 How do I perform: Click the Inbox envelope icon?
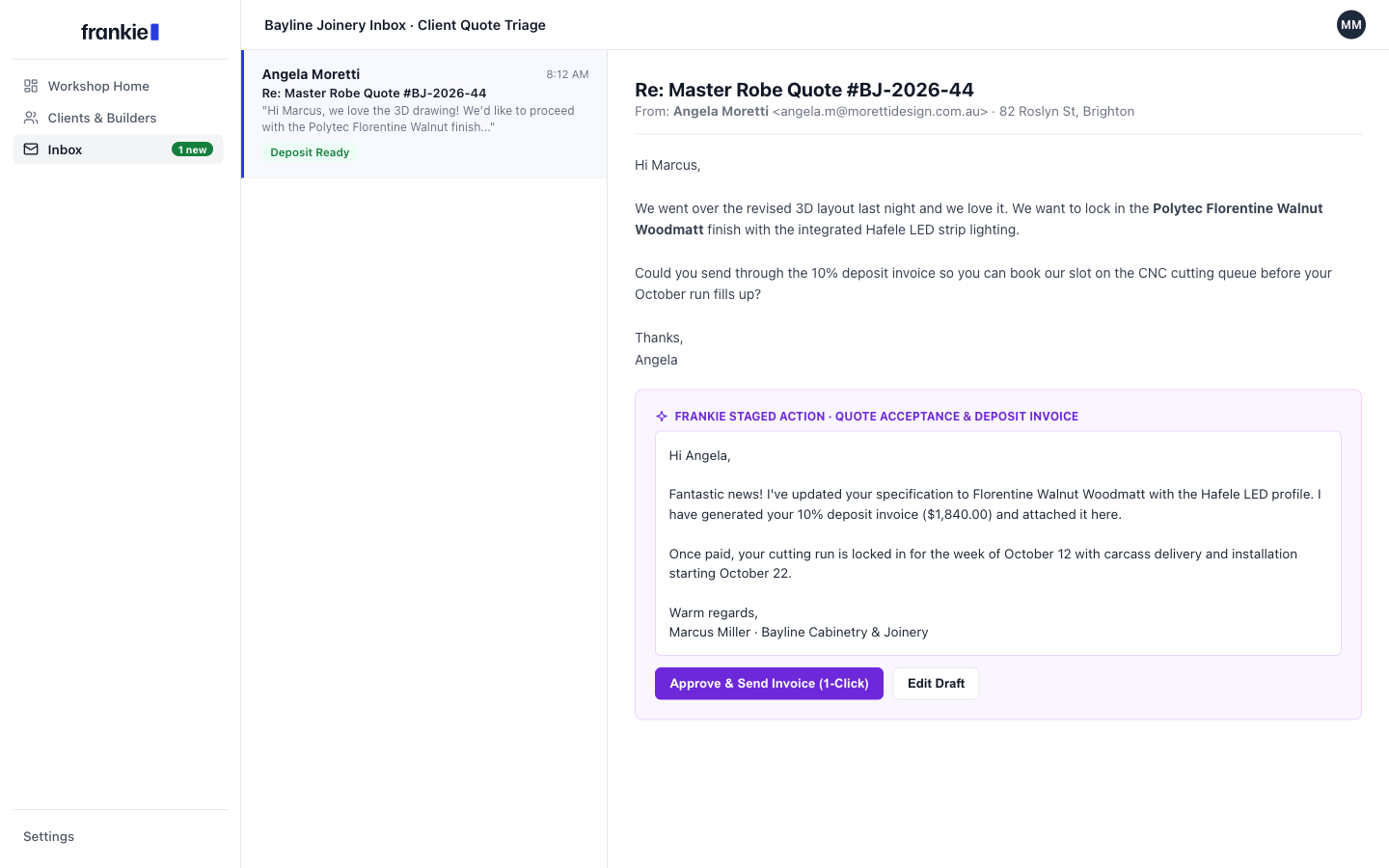point(31,149)
